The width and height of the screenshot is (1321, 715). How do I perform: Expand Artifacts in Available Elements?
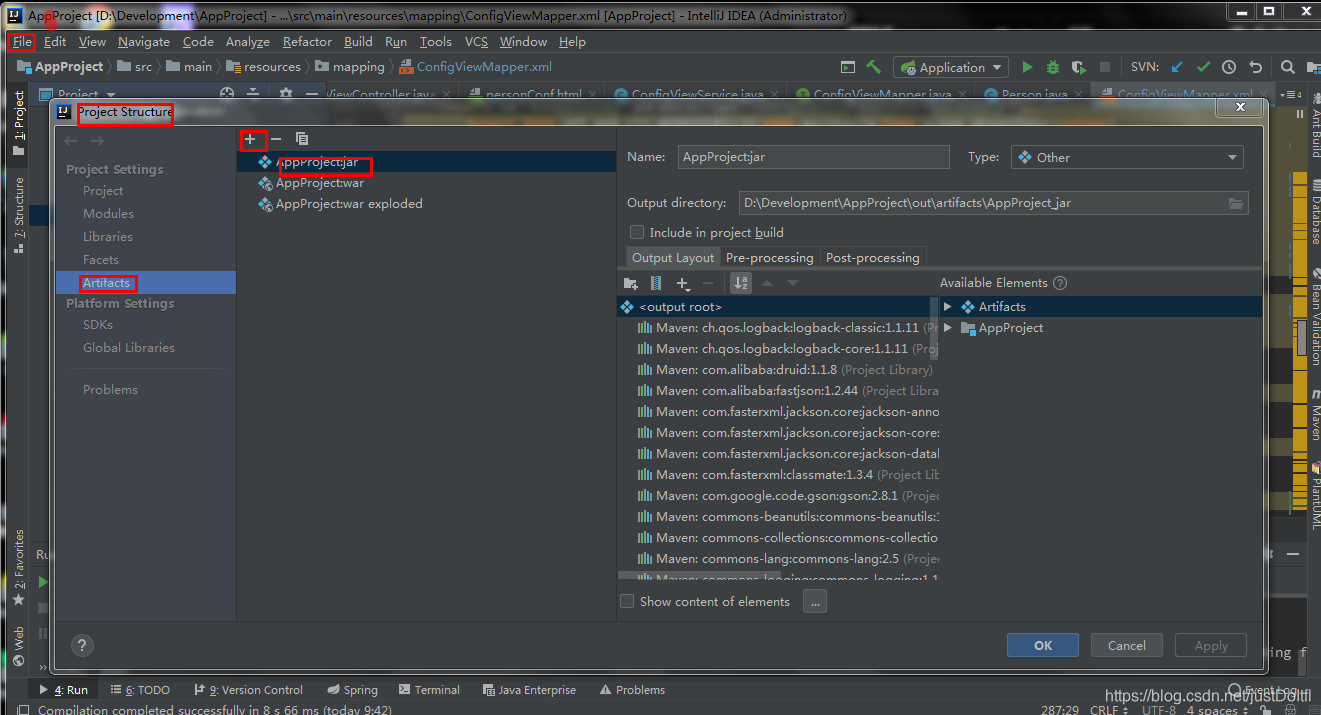coord(948,307)
